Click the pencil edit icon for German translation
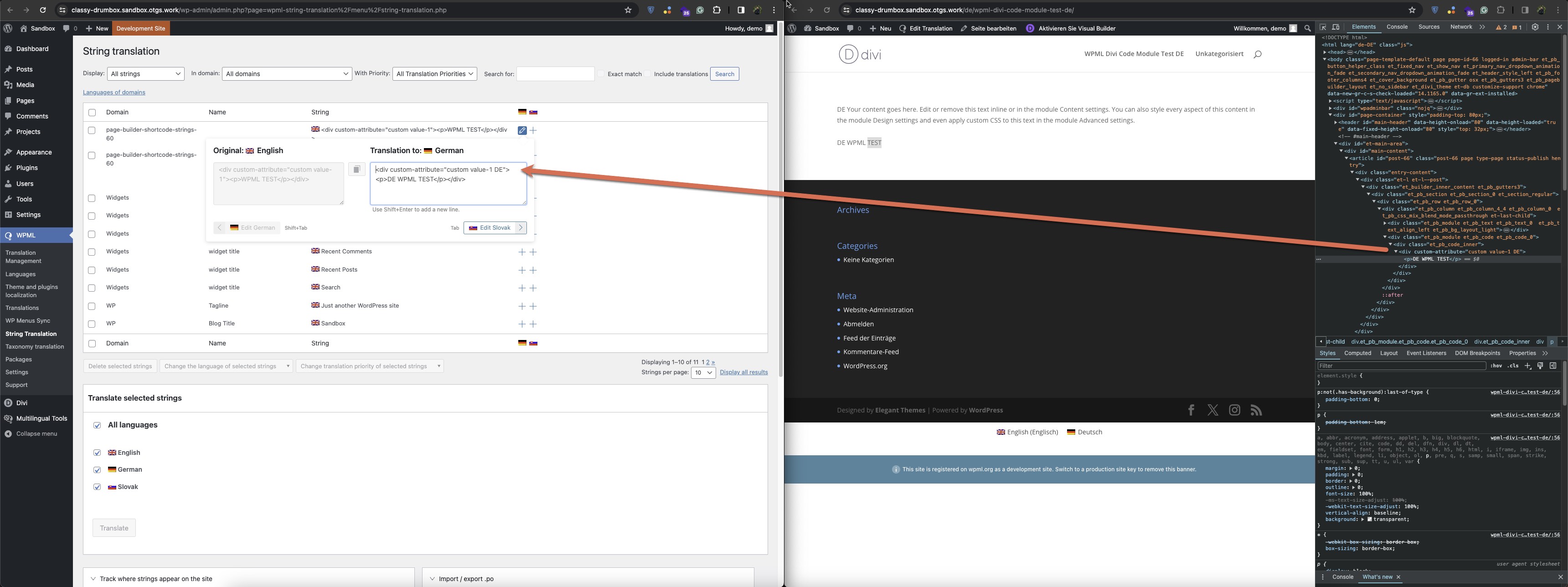 point(521,130)
